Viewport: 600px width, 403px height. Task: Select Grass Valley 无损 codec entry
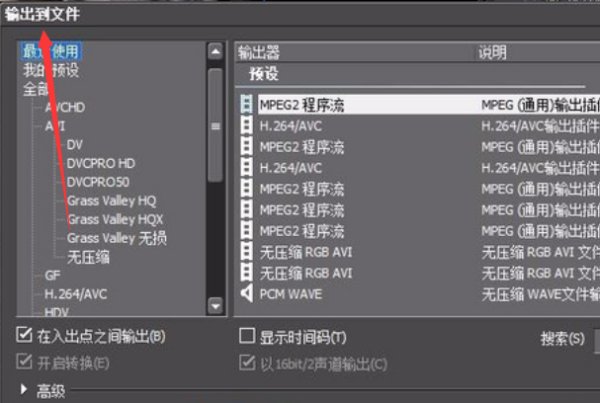pyautogui.click(x=117, y=238)
